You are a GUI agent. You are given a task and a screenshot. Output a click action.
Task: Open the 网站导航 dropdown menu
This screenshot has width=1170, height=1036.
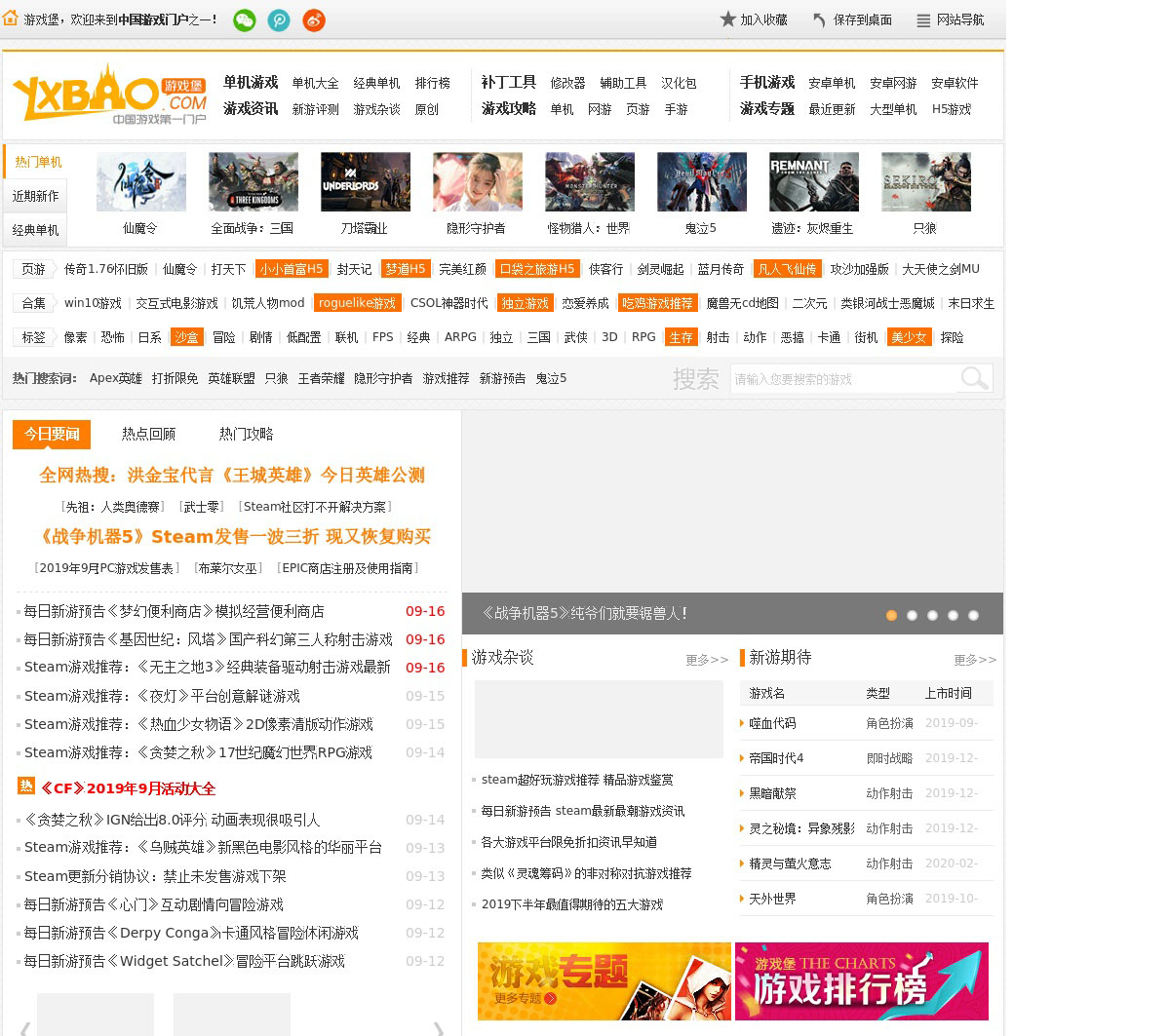click(951, 20)
